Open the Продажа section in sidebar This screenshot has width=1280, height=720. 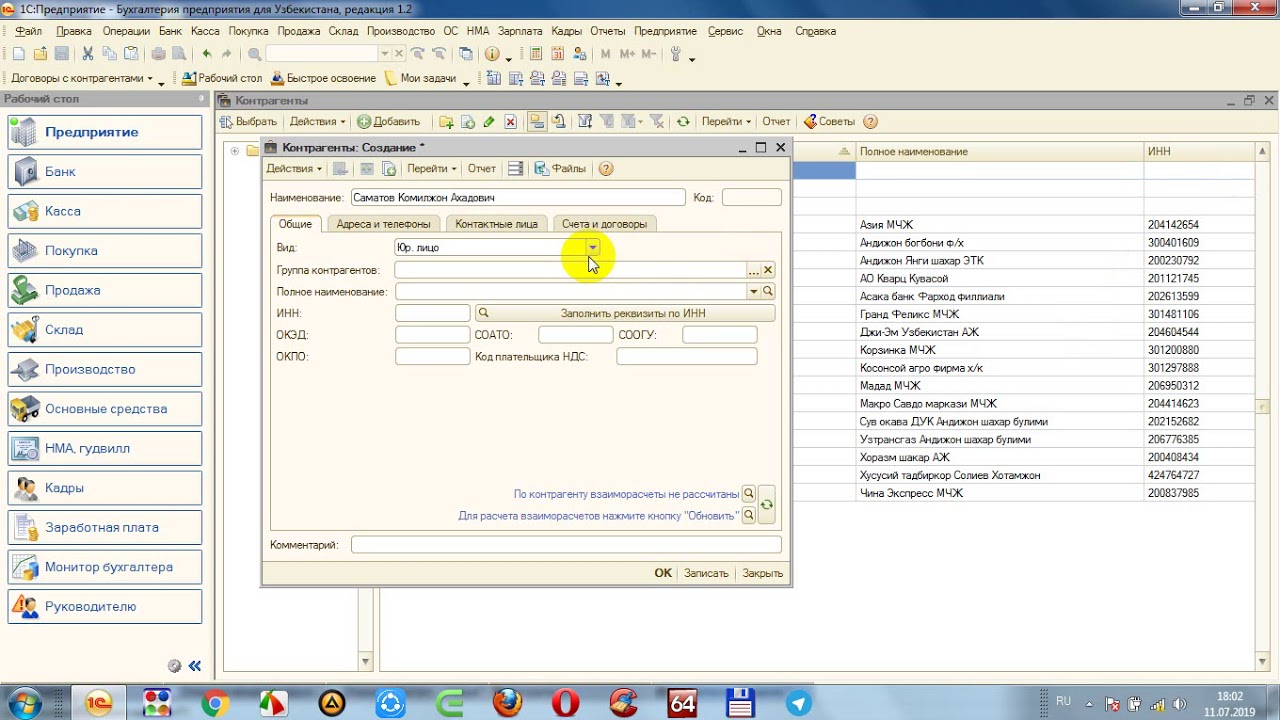pos(105,290)
